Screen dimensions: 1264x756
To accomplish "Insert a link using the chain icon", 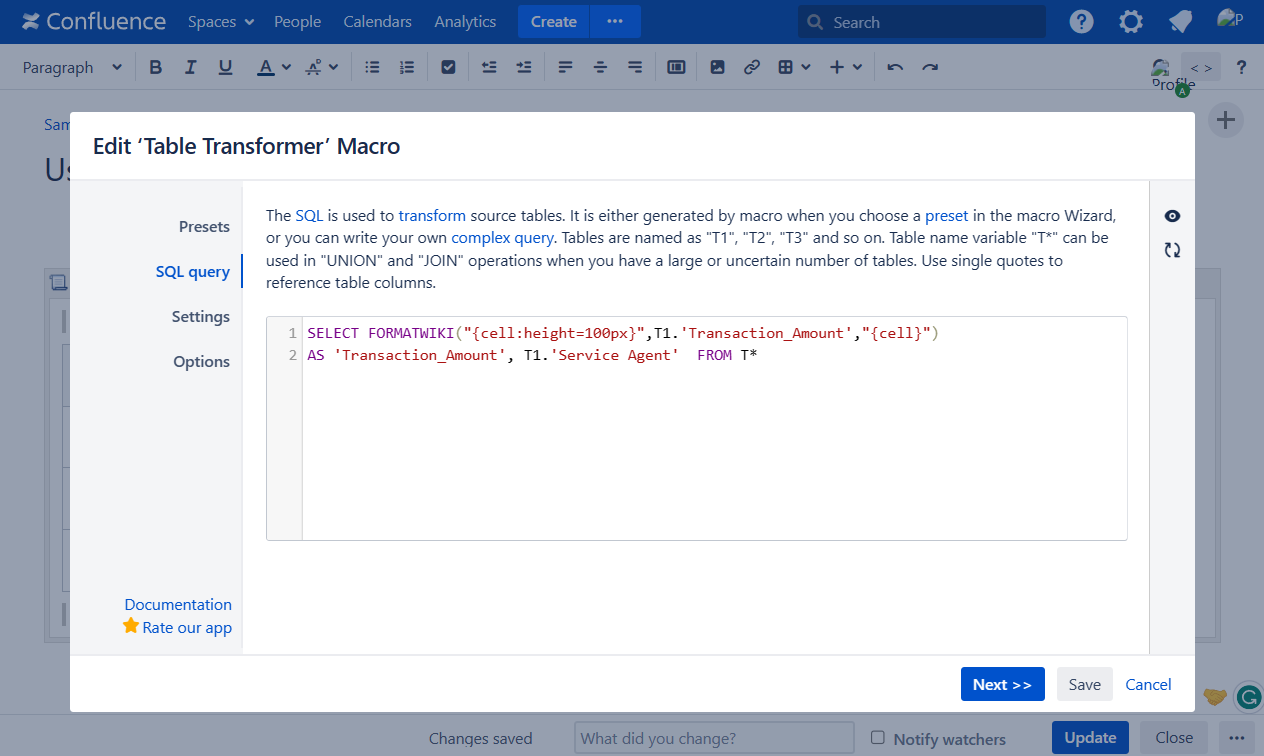I will click(x=752, y=67).
